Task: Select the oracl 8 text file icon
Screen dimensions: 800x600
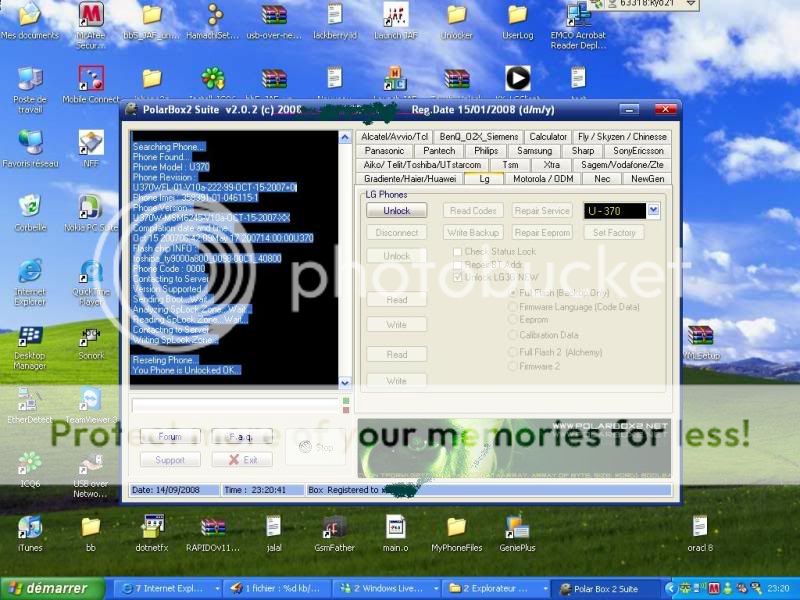Action: coord(700,534)
